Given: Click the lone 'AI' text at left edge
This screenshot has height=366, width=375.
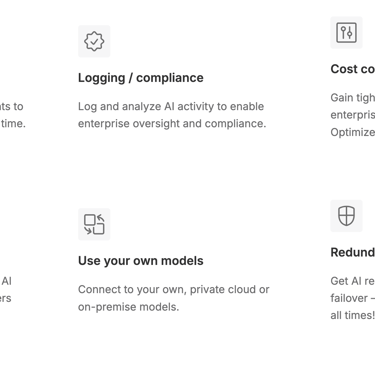Looking at the screenshot, I should point(7,281).
